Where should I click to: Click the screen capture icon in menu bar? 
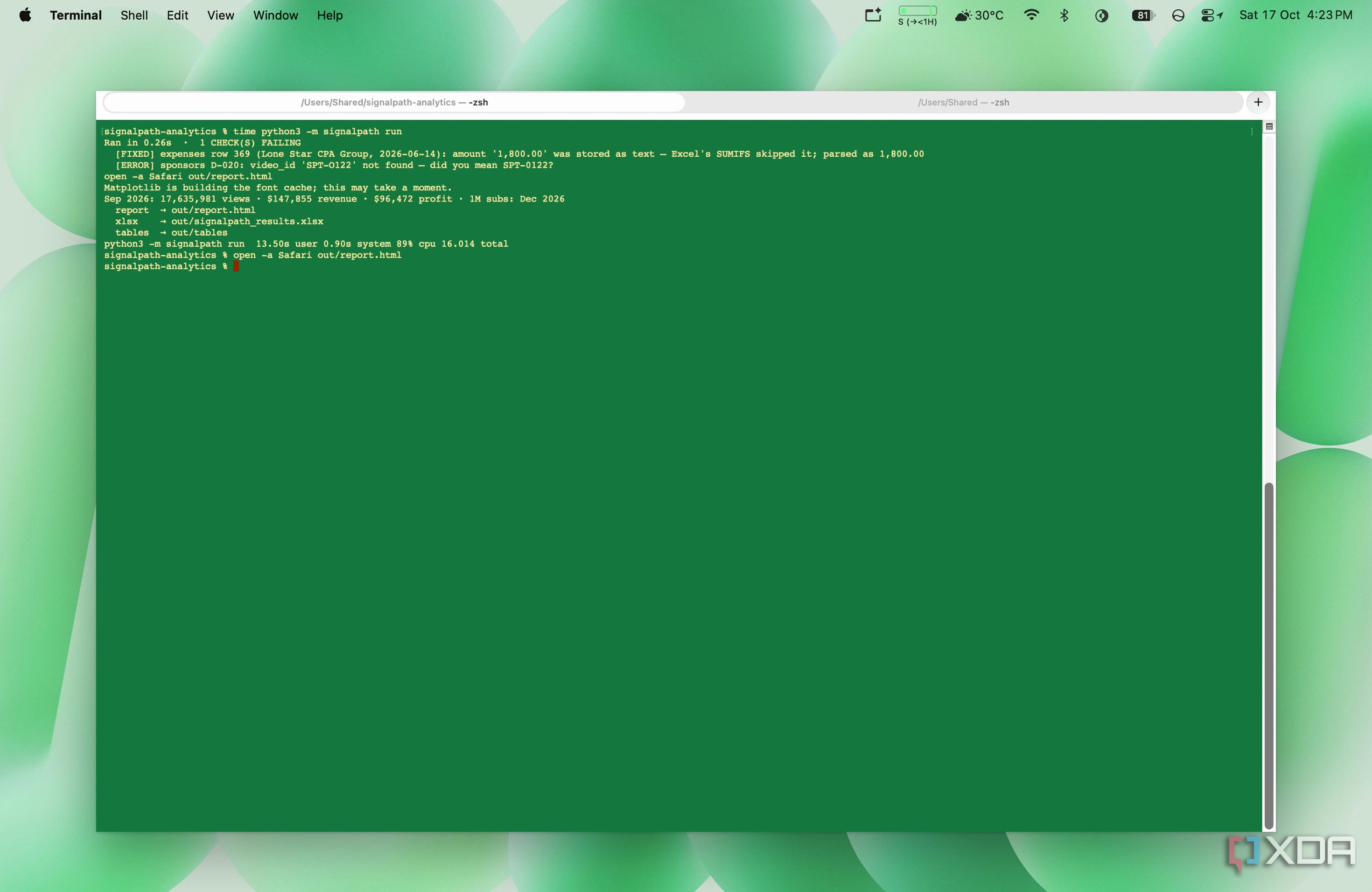pyautogui.click(x=873, y=15)
